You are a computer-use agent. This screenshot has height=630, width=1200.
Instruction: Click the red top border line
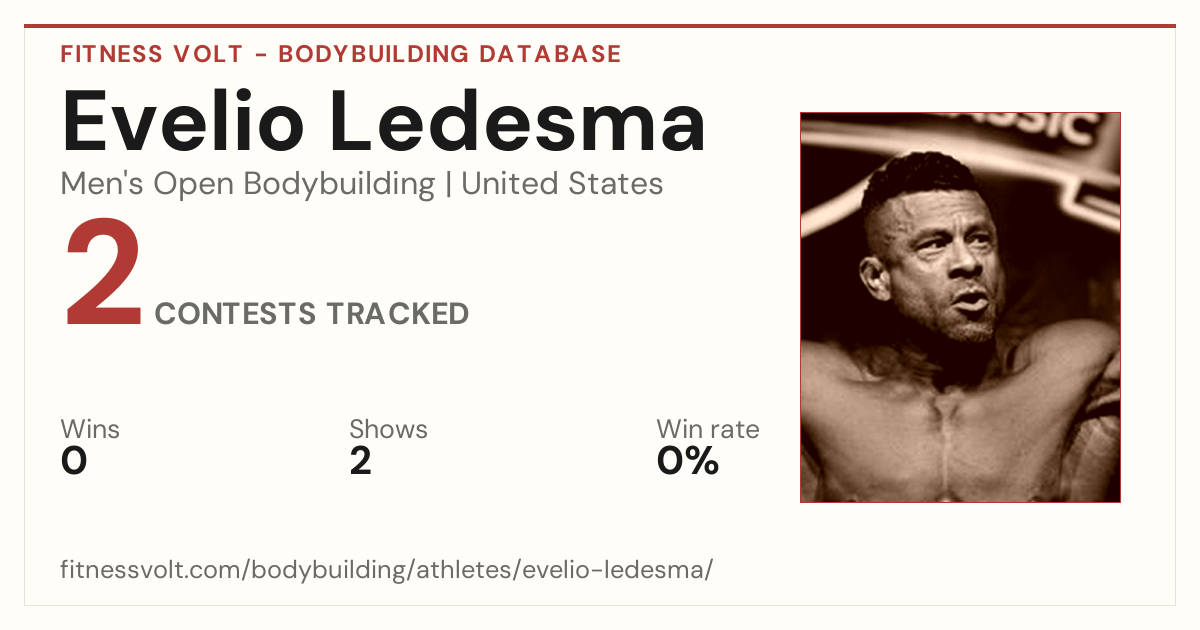pyautogui.click(x=600, y=26)
